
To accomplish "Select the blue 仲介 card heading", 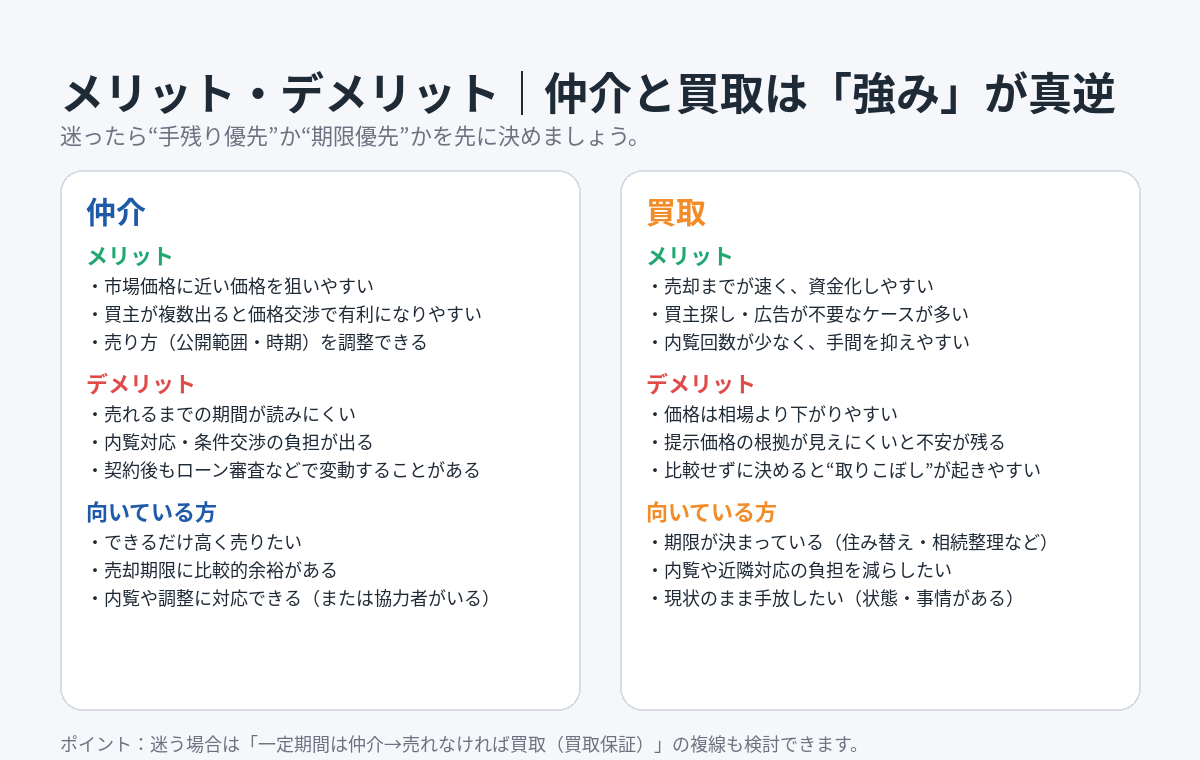I will pyautogui.click(x=116, y=212).
